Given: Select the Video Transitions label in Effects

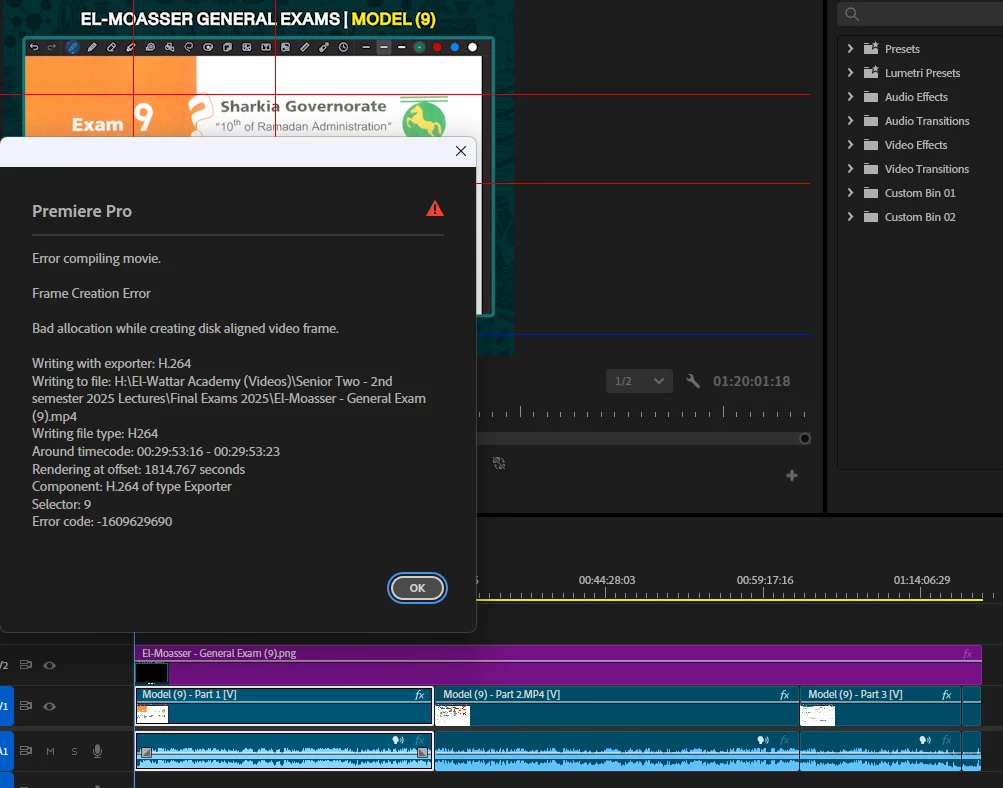Looking at the screenshot, I should [926, 169].
